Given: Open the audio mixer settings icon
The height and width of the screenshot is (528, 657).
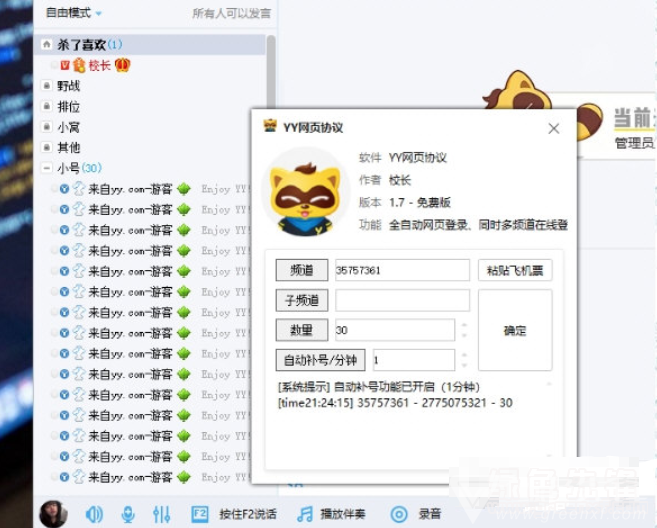Looking at the screenshot, I should (x=161, y=514).
